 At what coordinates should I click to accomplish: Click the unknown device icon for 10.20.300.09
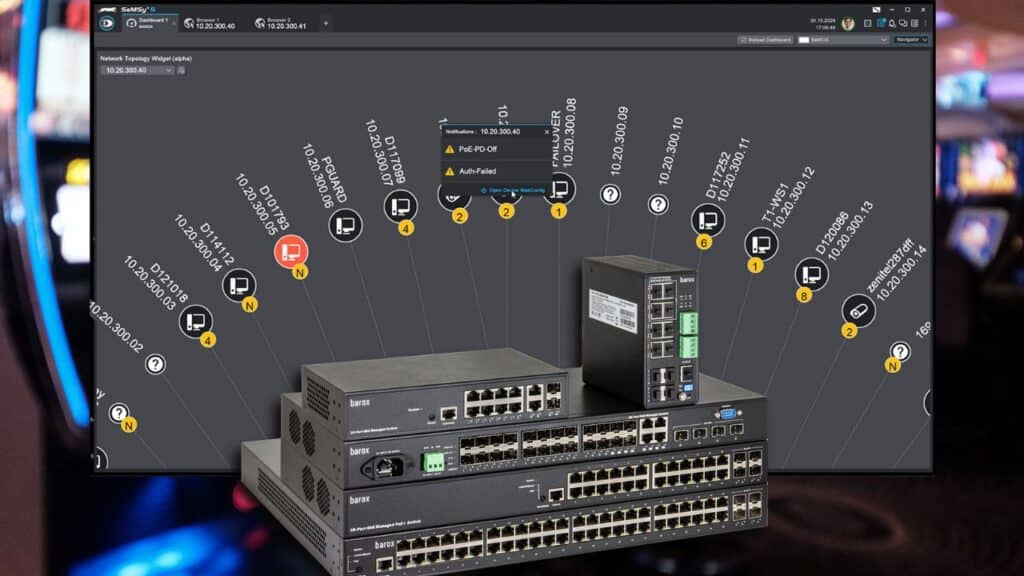click(610, 194)
